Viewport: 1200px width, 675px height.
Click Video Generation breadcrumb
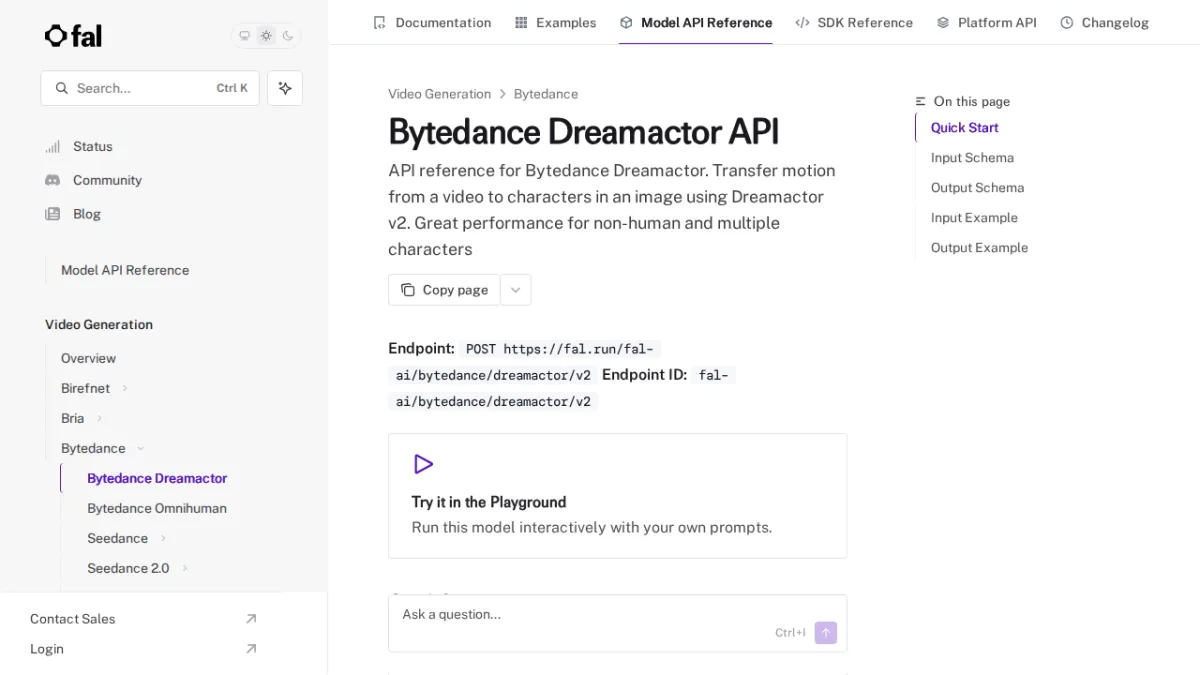[x=439, y=94]
